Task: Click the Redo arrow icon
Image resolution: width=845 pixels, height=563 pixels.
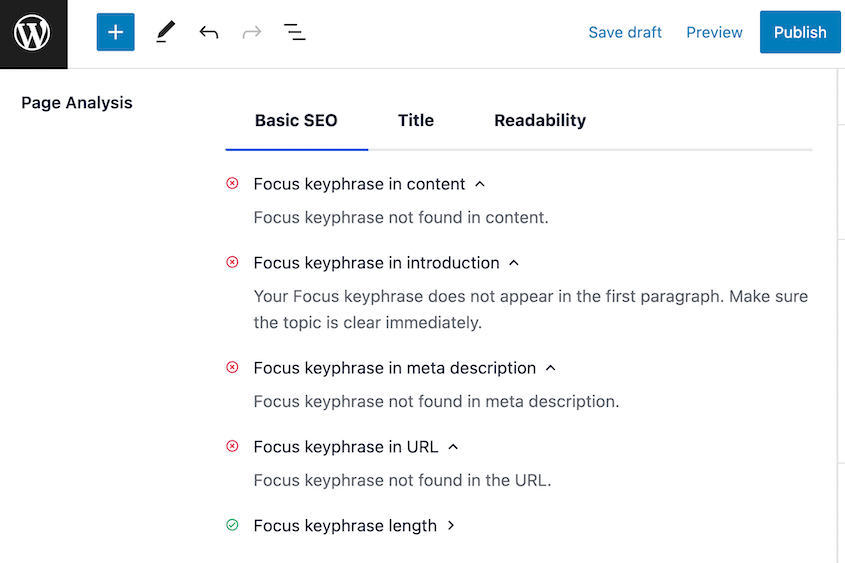Action: coord(252,32)
